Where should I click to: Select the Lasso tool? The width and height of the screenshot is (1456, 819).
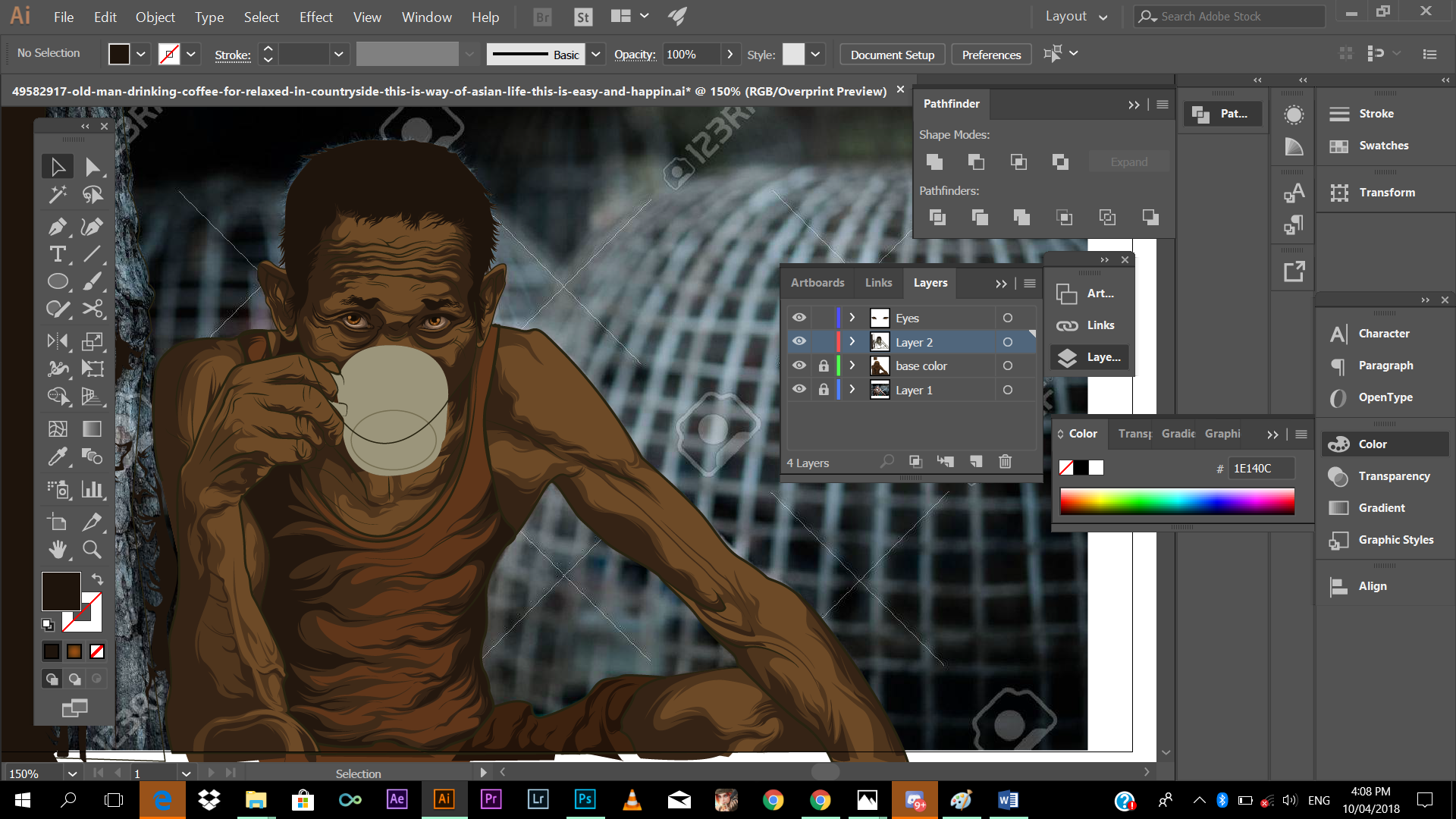pyautogui.click(x=93, y=195)
